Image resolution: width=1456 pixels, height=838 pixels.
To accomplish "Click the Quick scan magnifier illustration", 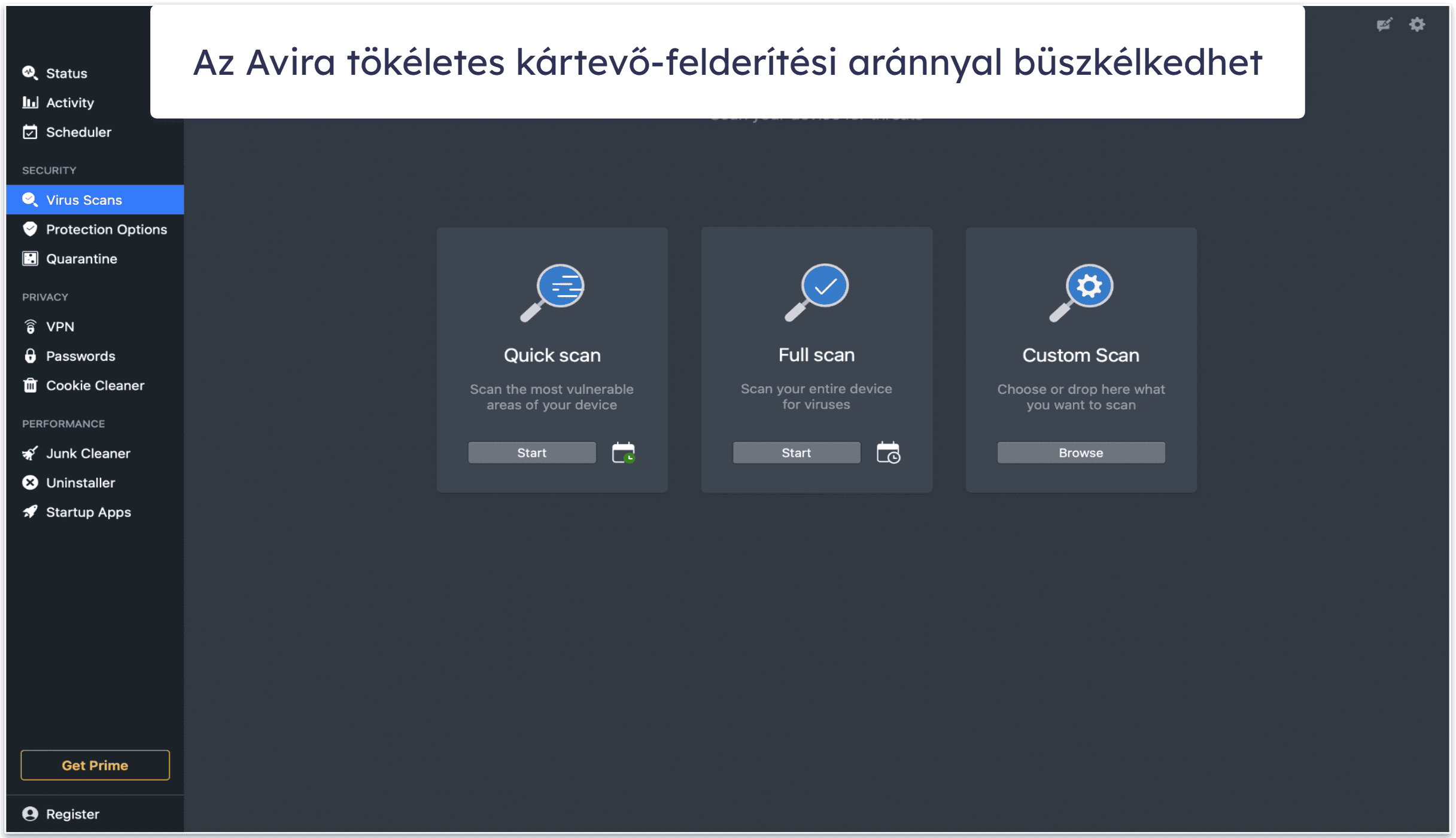I will (552, 293).
